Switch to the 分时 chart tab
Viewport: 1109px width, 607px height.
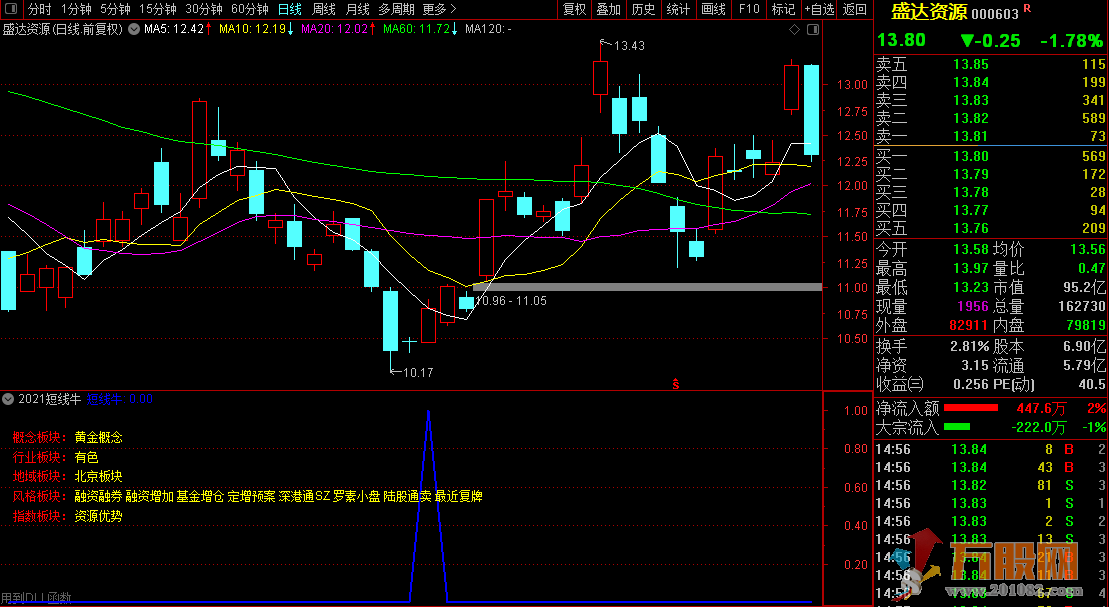[x=40, y=9]
